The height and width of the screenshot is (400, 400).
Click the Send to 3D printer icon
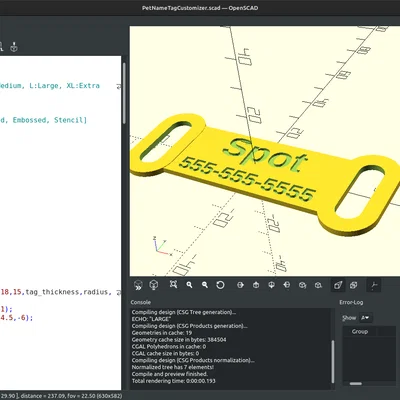[x=14, y=46]
